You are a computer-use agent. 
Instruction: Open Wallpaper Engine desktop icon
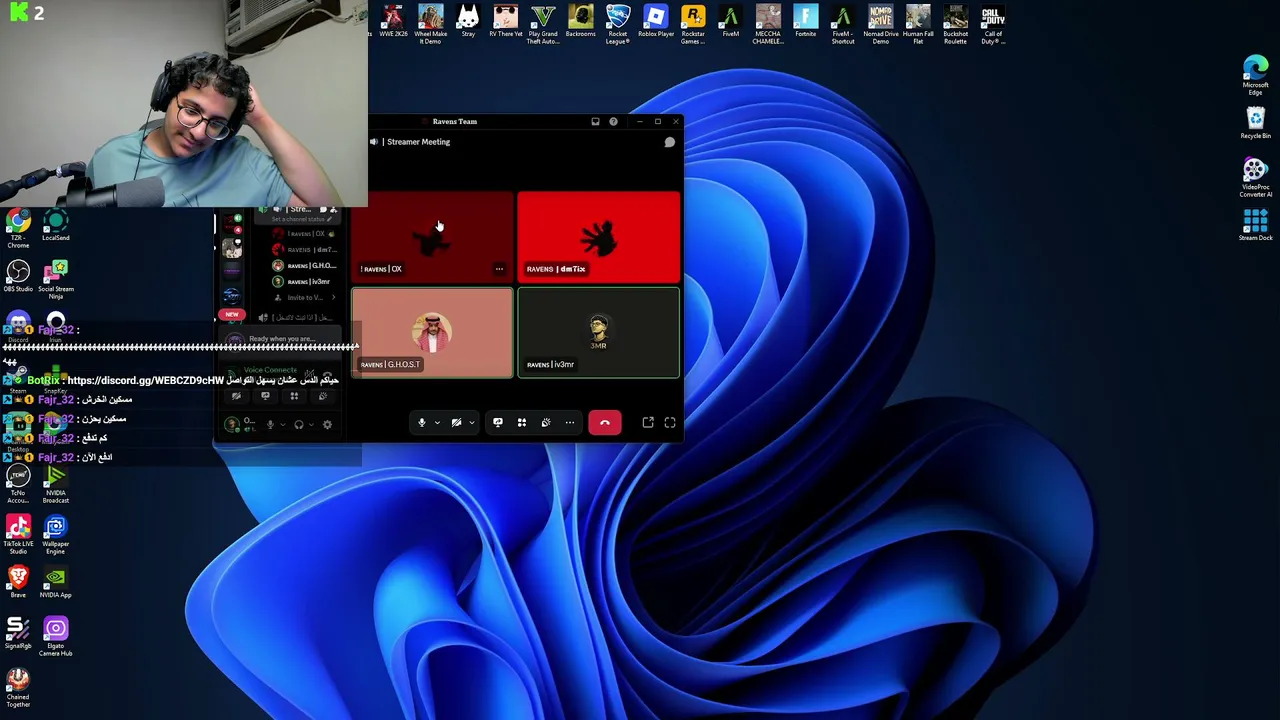tap(56, 535)
